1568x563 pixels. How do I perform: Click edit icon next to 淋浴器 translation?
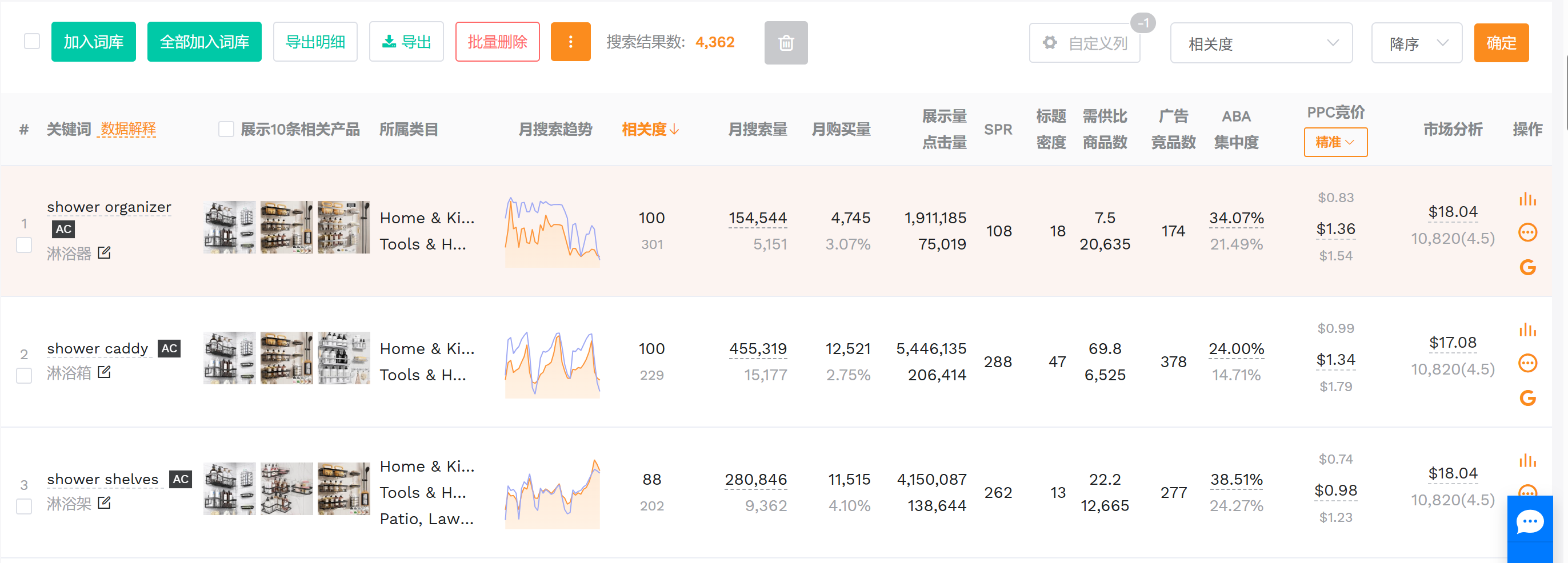click(x=104, y=252)
